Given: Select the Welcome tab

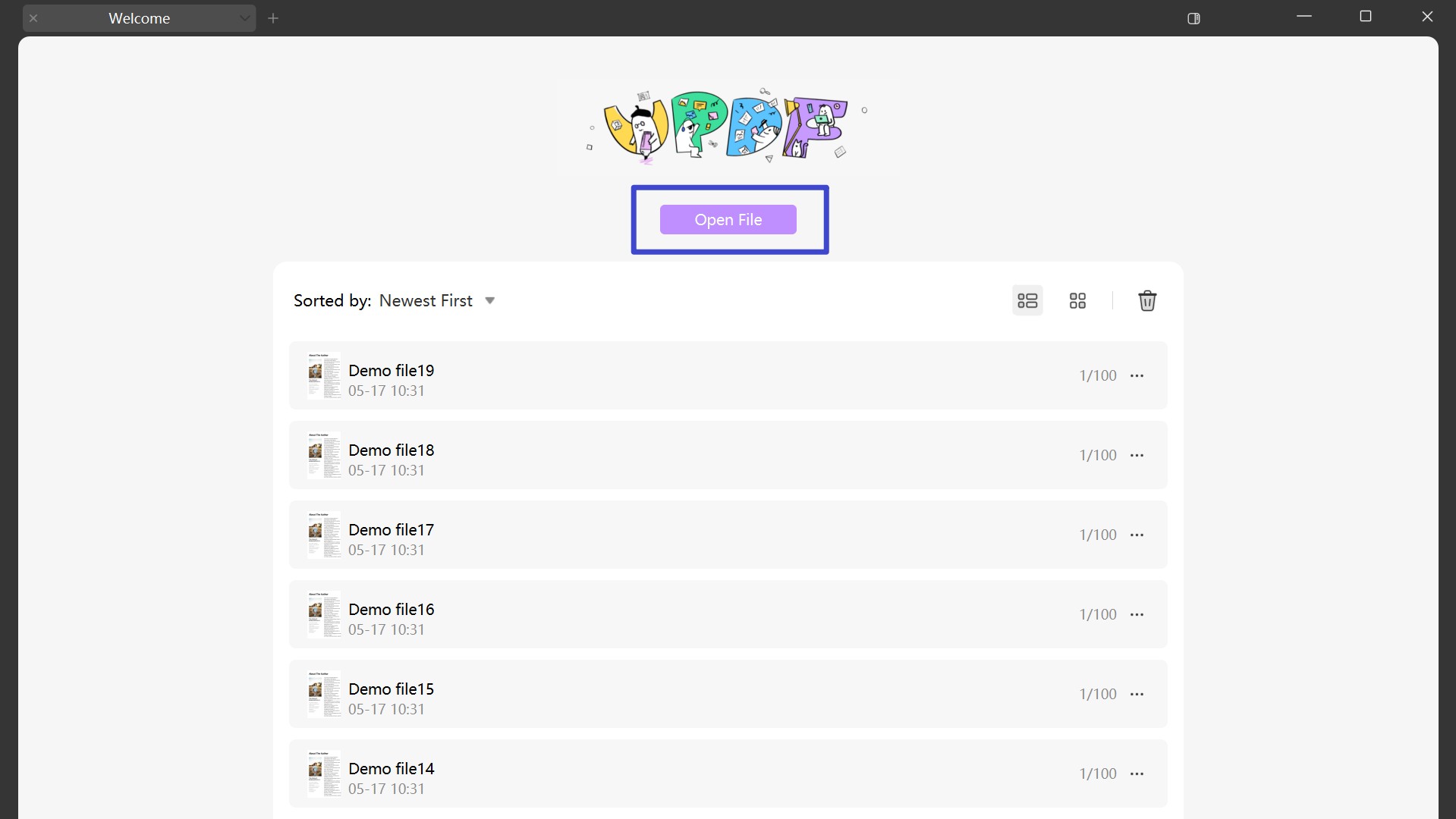Looking at the screenshot, I should point(139,18).
